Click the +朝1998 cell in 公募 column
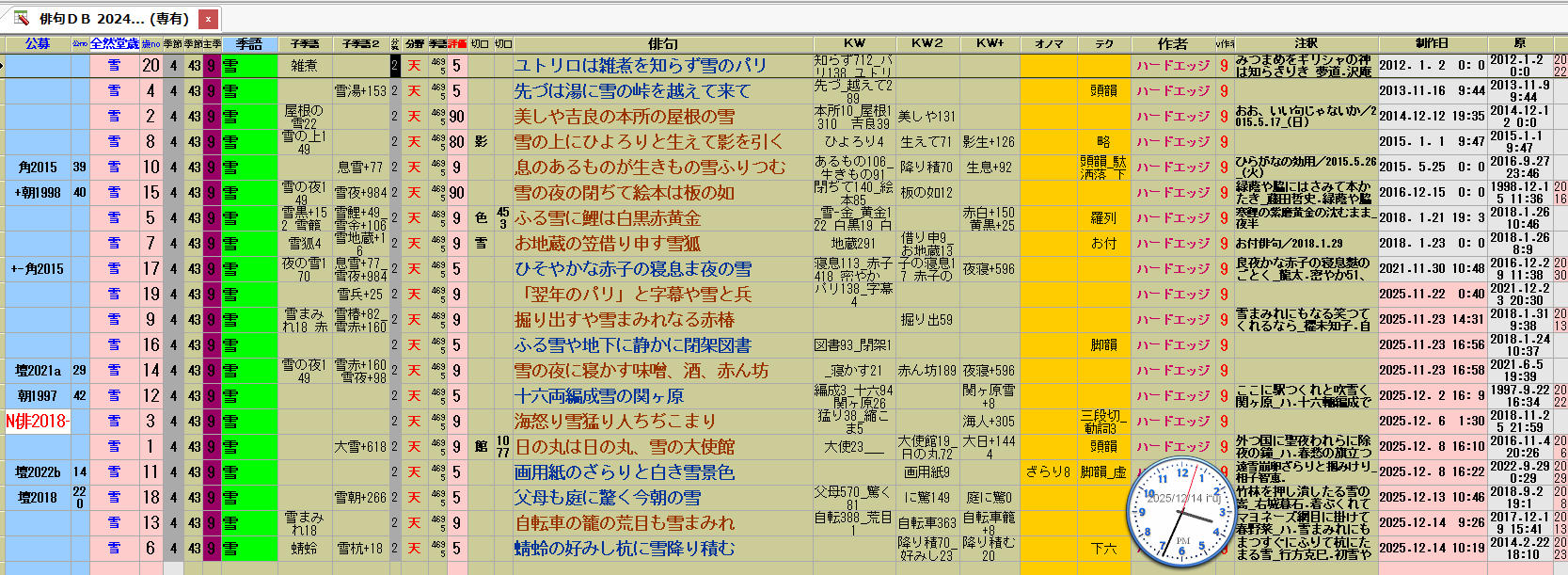 pos(38,193)
